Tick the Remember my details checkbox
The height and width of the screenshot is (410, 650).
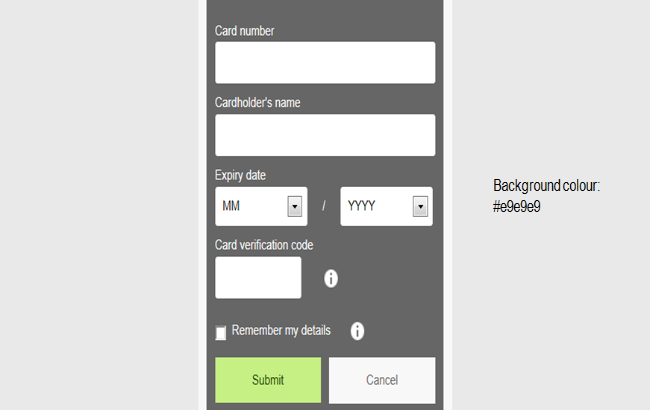pyautogui.click(x=221, y=333)
